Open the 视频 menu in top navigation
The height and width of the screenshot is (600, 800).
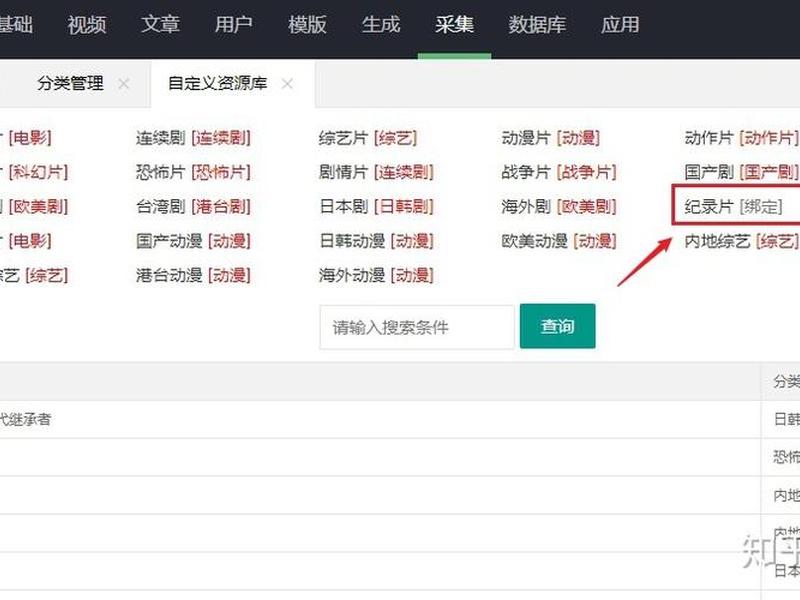click(87, 24)
